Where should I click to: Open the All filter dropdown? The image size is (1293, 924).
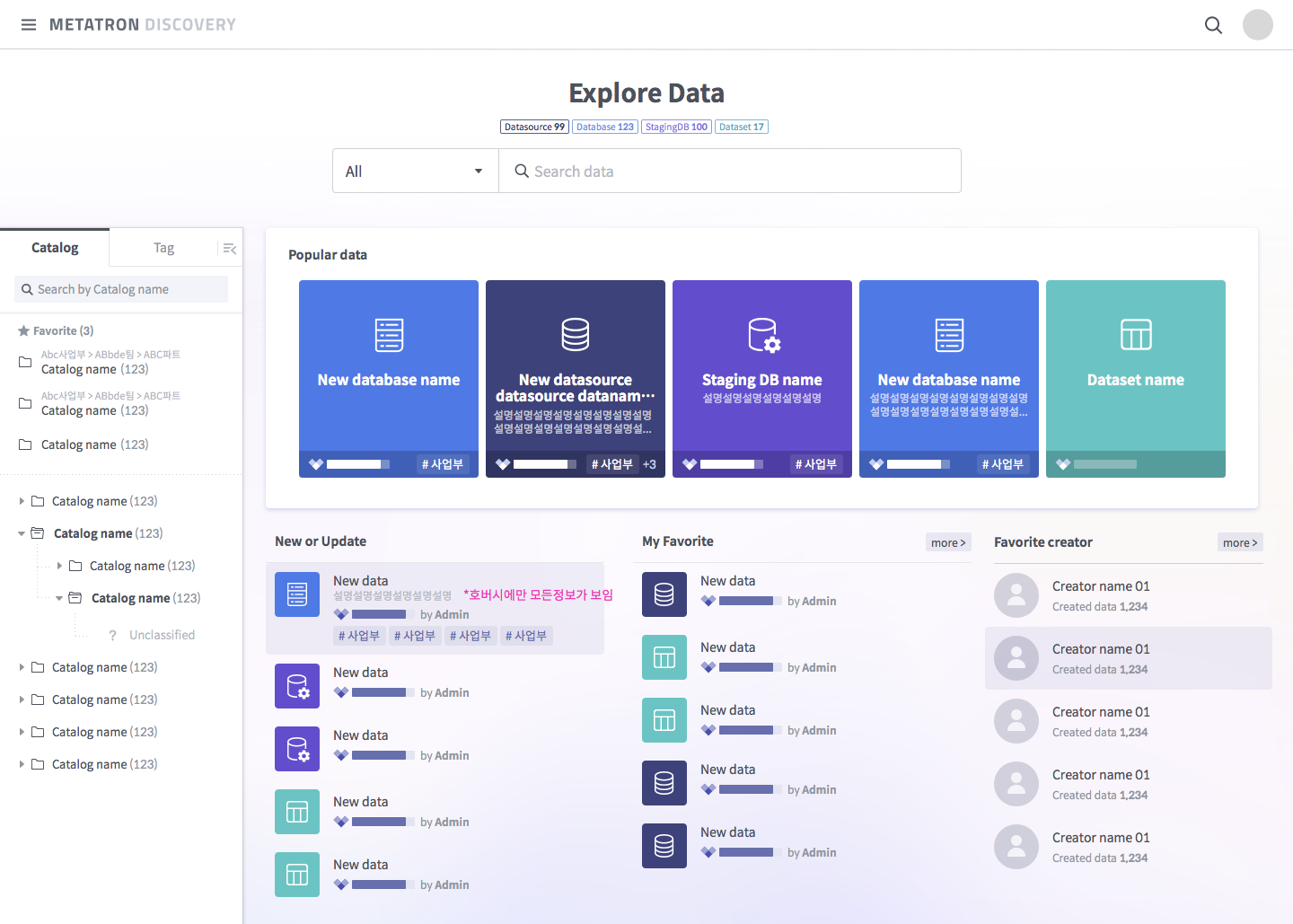click(x=415, y=171)
